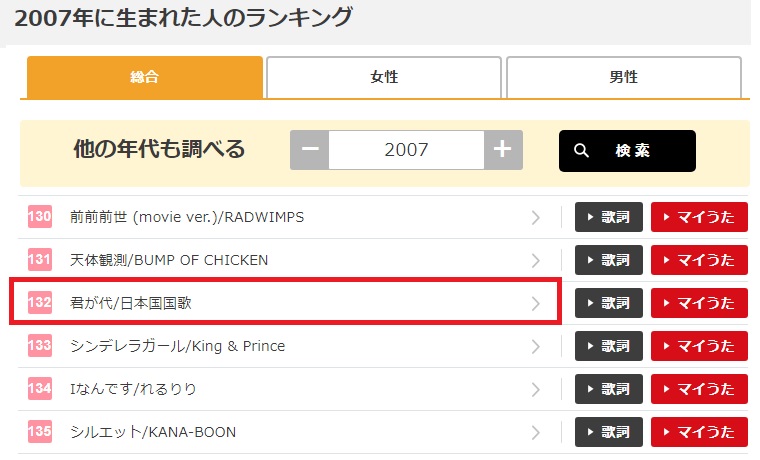Screen dimensions: 760x460
Task: Click the plus year stepper button
Action: point(502,150)
